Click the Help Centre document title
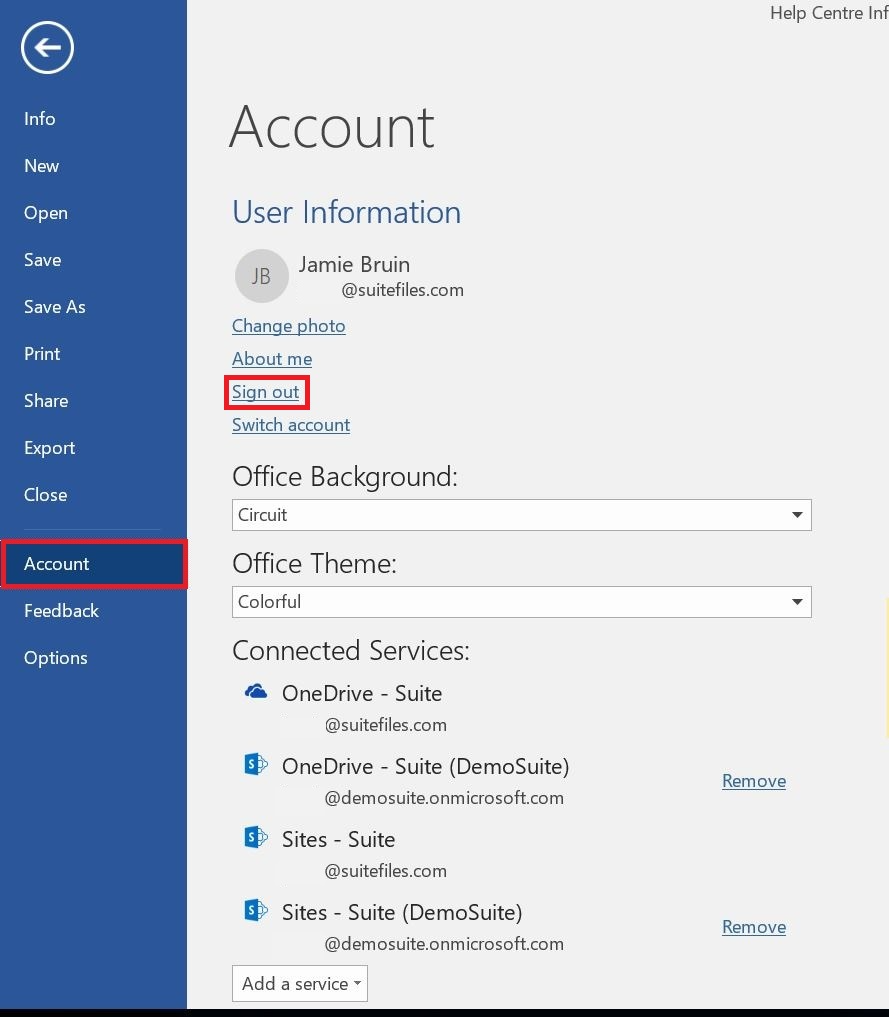889x1017 pixels. (x=829, y=13)
